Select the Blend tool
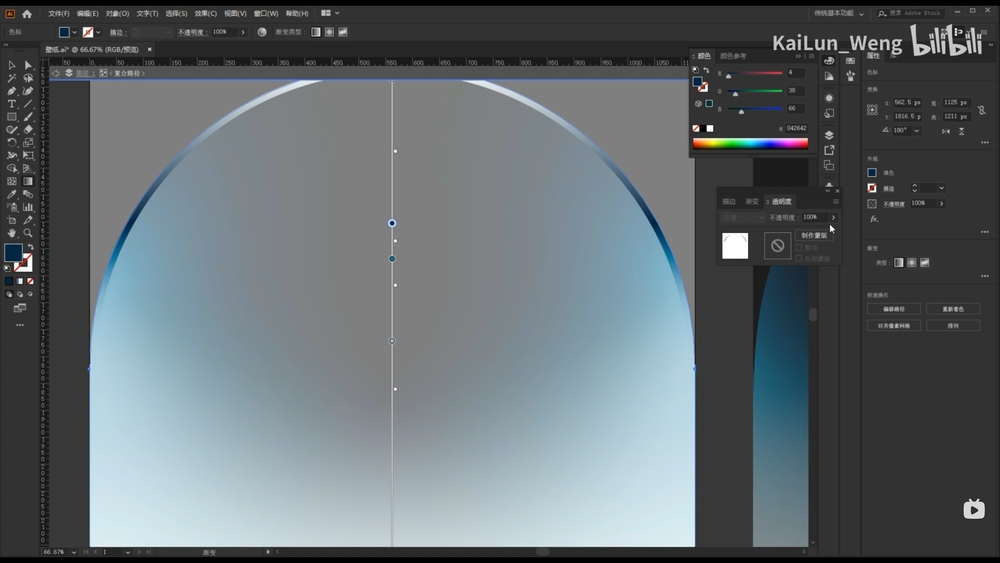1000x563 pixels. coord(28,194)
